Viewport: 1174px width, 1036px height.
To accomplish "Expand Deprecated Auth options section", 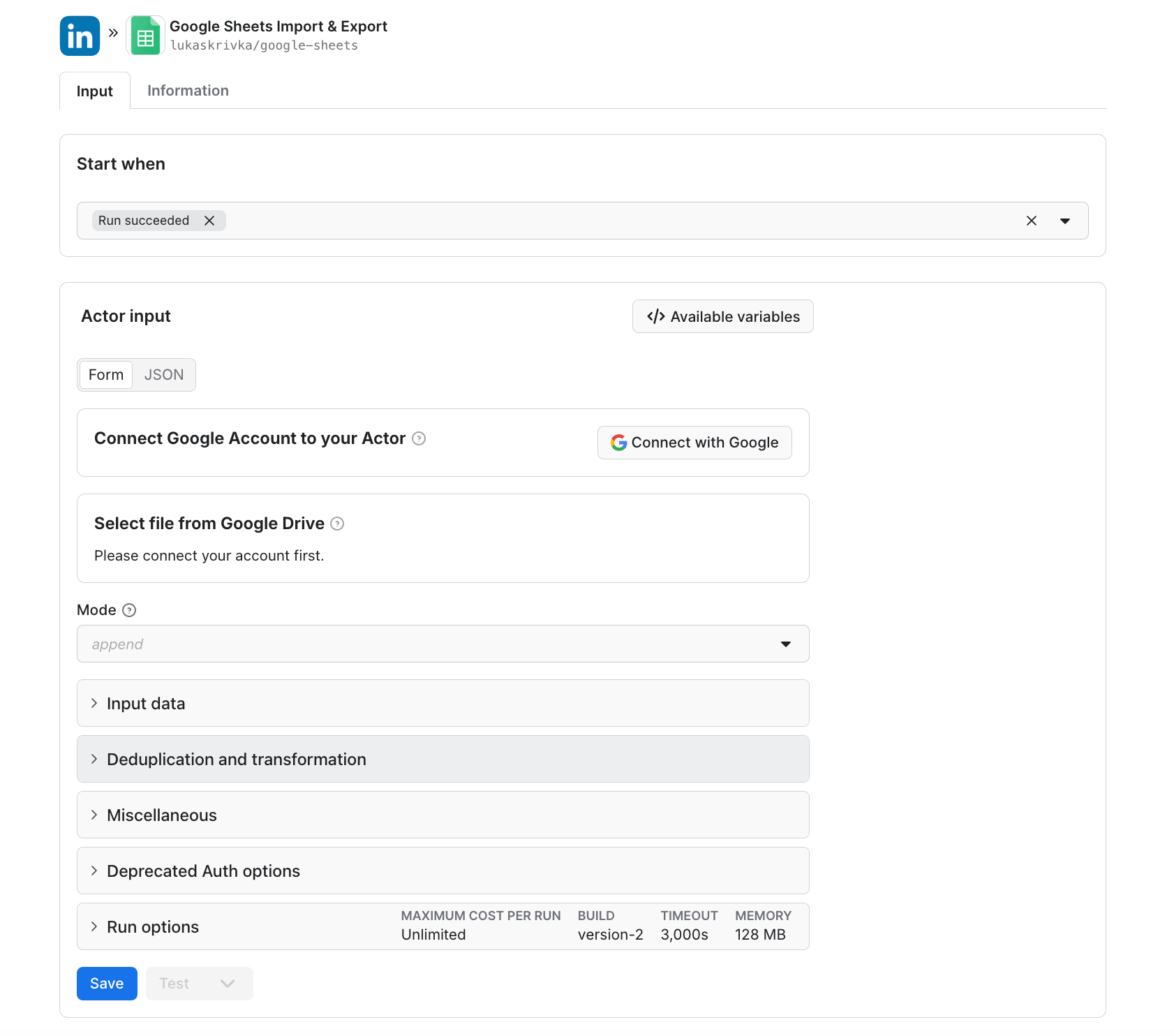I will (x=443, y=871).
